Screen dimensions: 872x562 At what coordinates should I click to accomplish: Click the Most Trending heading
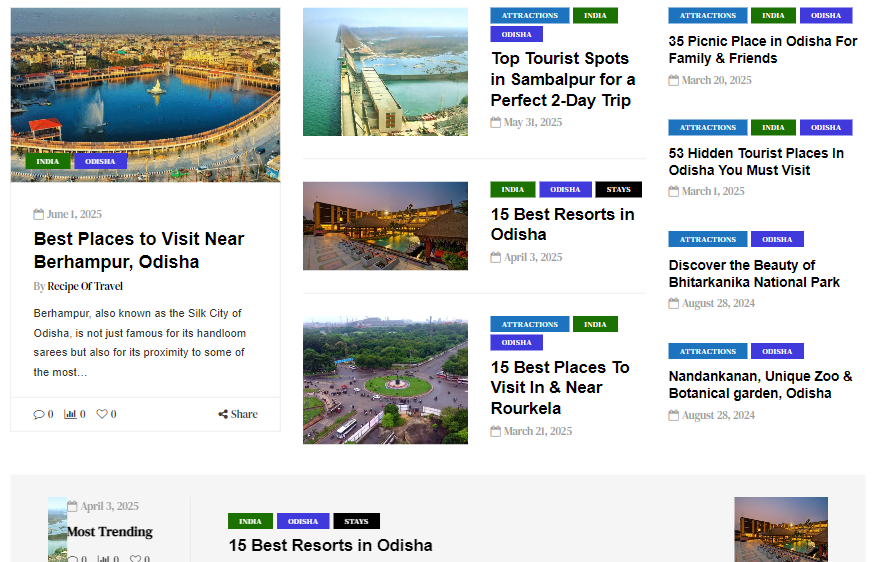coord(110,532)
